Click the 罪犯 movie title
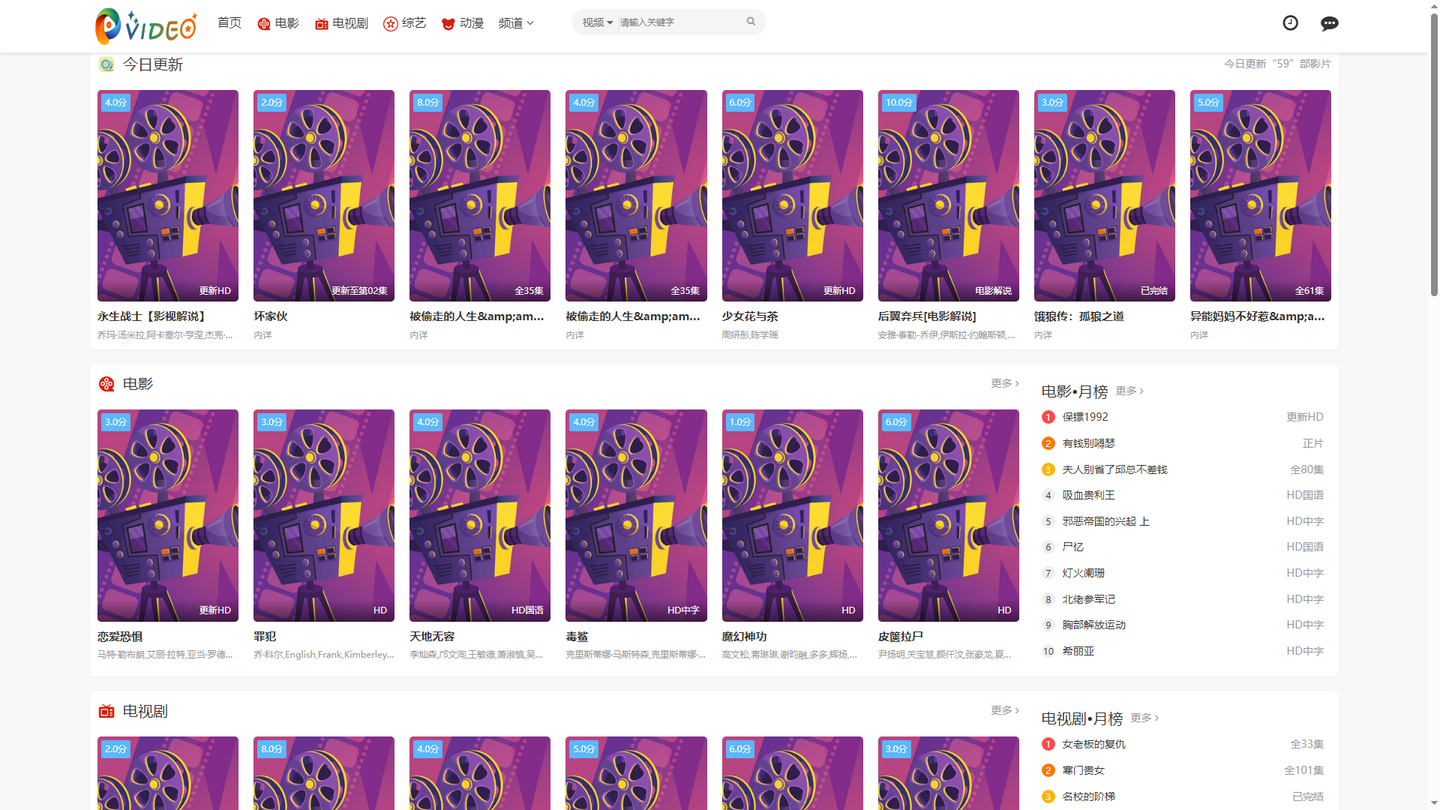 tap(265, 636)
